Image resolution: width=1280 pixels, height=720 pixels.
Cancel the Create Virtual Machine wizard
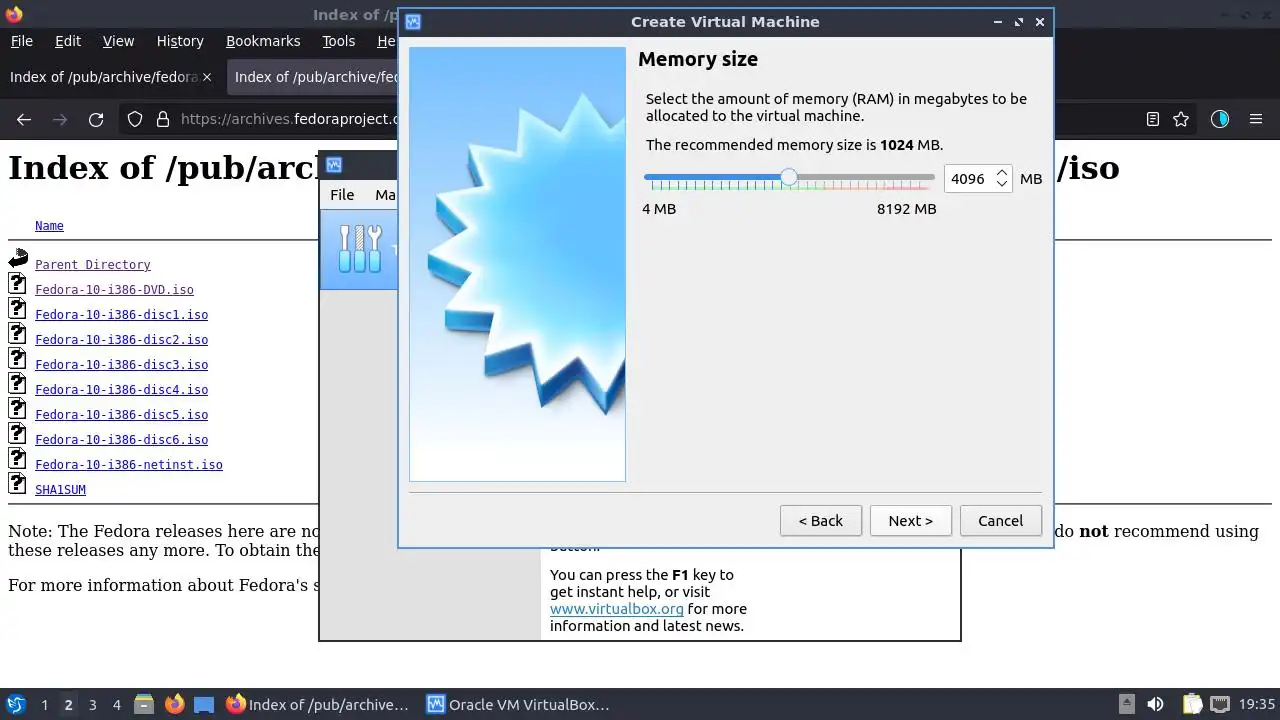[x=1000, y=520]
